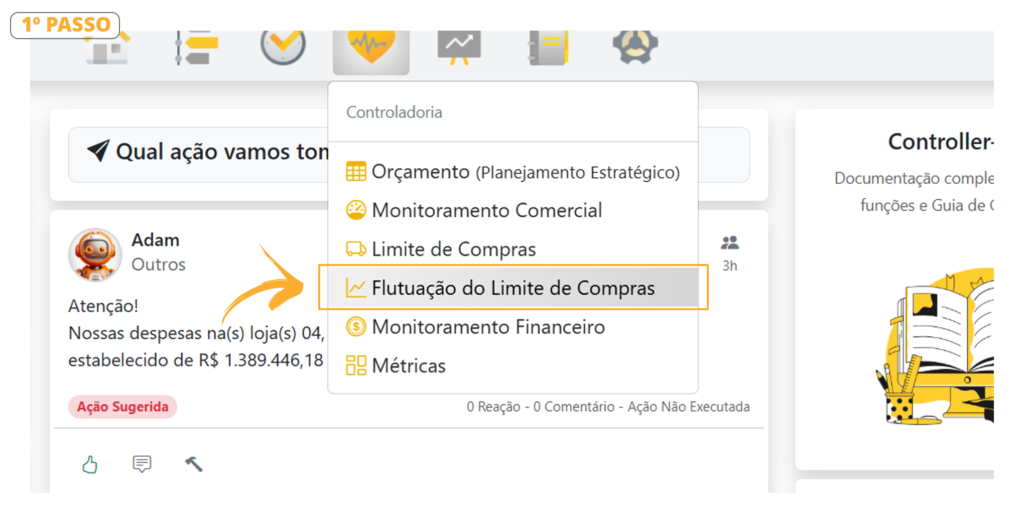Click the Ação Sugerida badge
Screen dimensions: 1024x523
[x=123, y=407]
